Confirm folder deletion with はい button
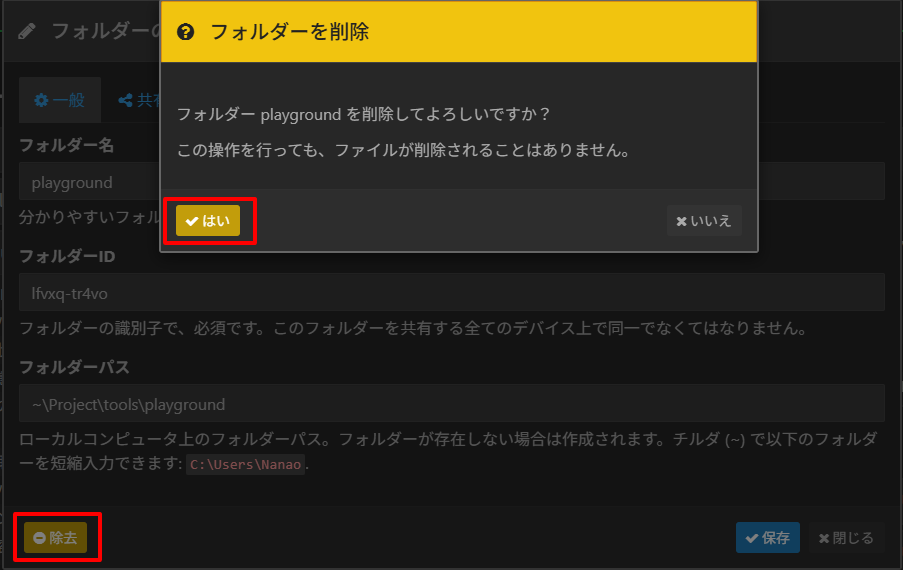Viewport: 903px width, 570px height. (x=208, y=221)
